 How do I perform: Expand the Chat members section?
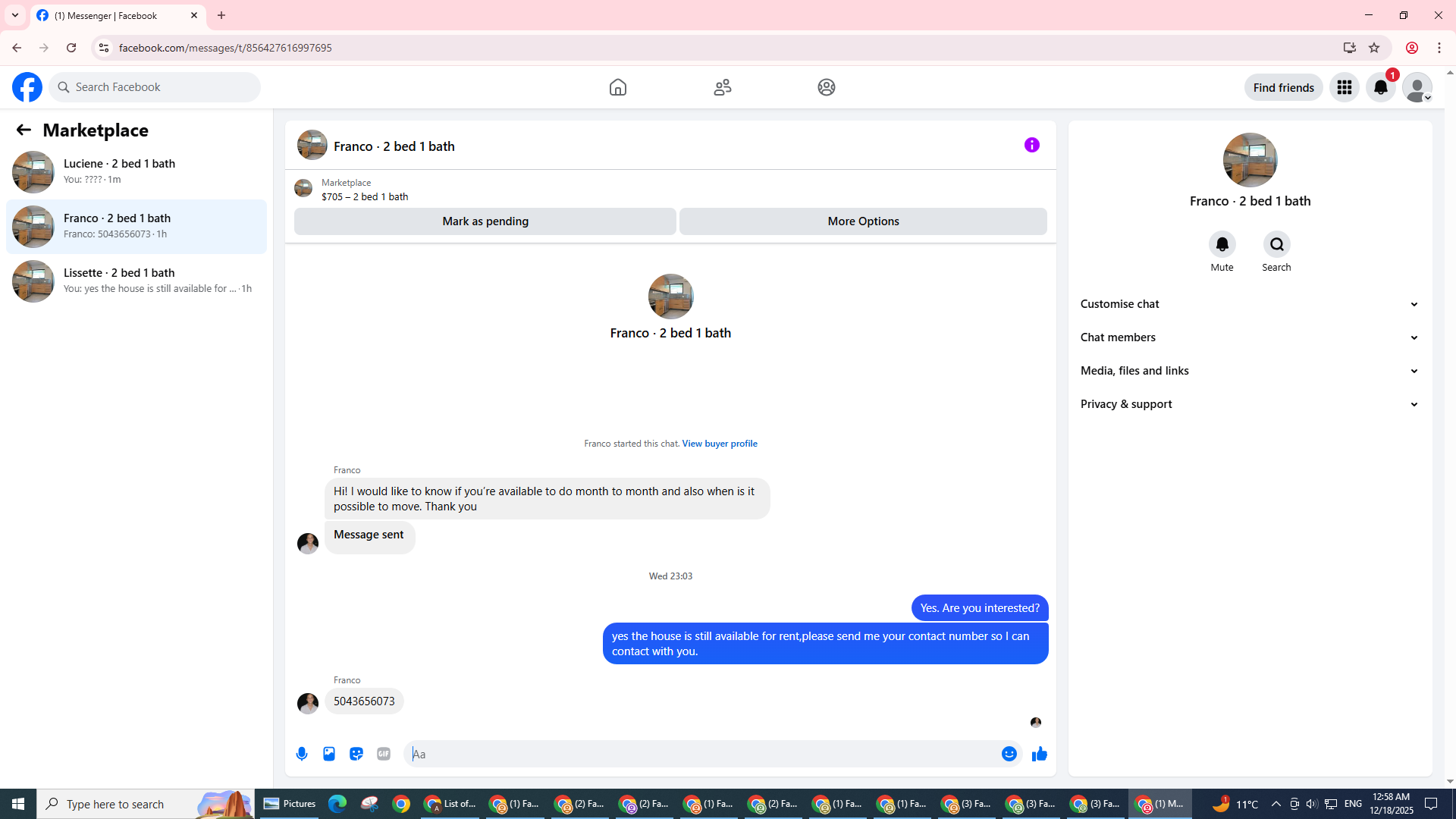pos(1249,337)
